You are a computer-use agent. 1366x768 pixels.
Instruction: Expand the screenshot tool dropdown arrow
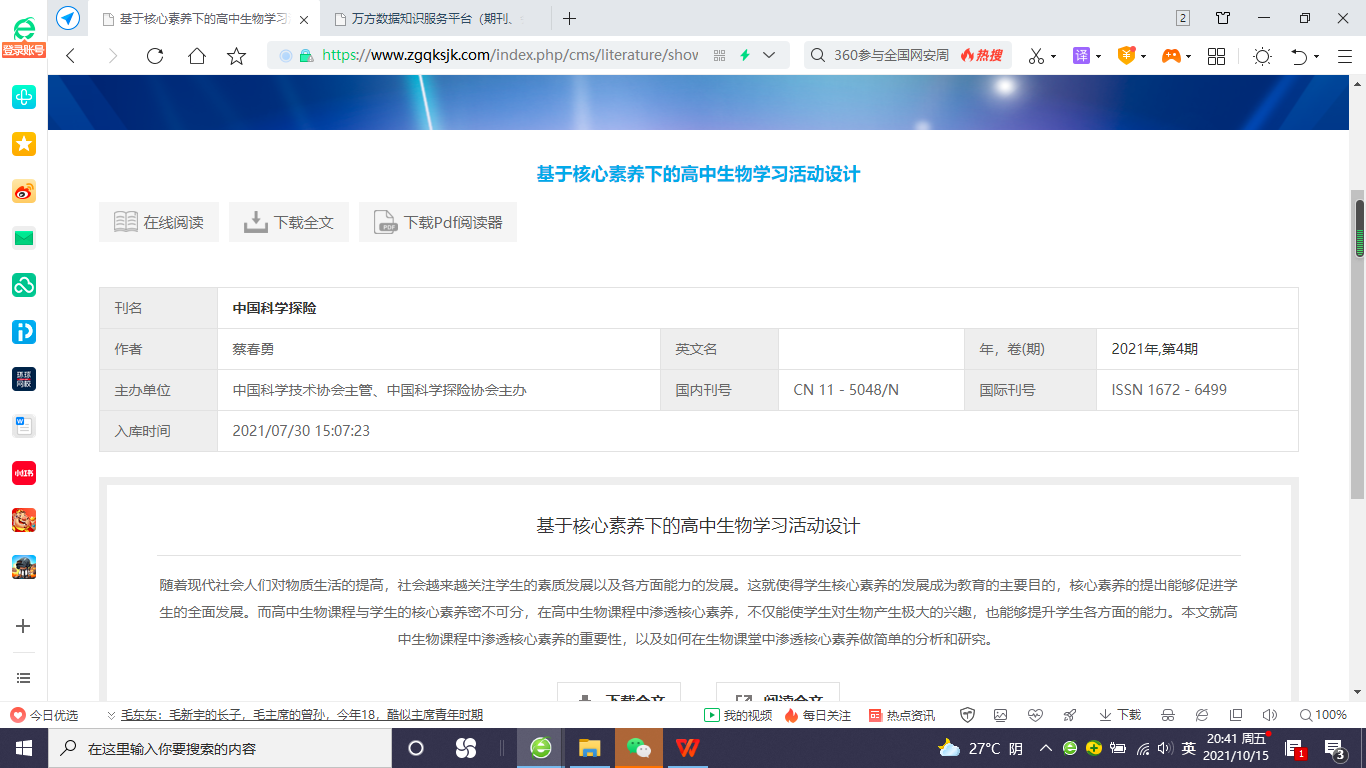(1053, 57)
